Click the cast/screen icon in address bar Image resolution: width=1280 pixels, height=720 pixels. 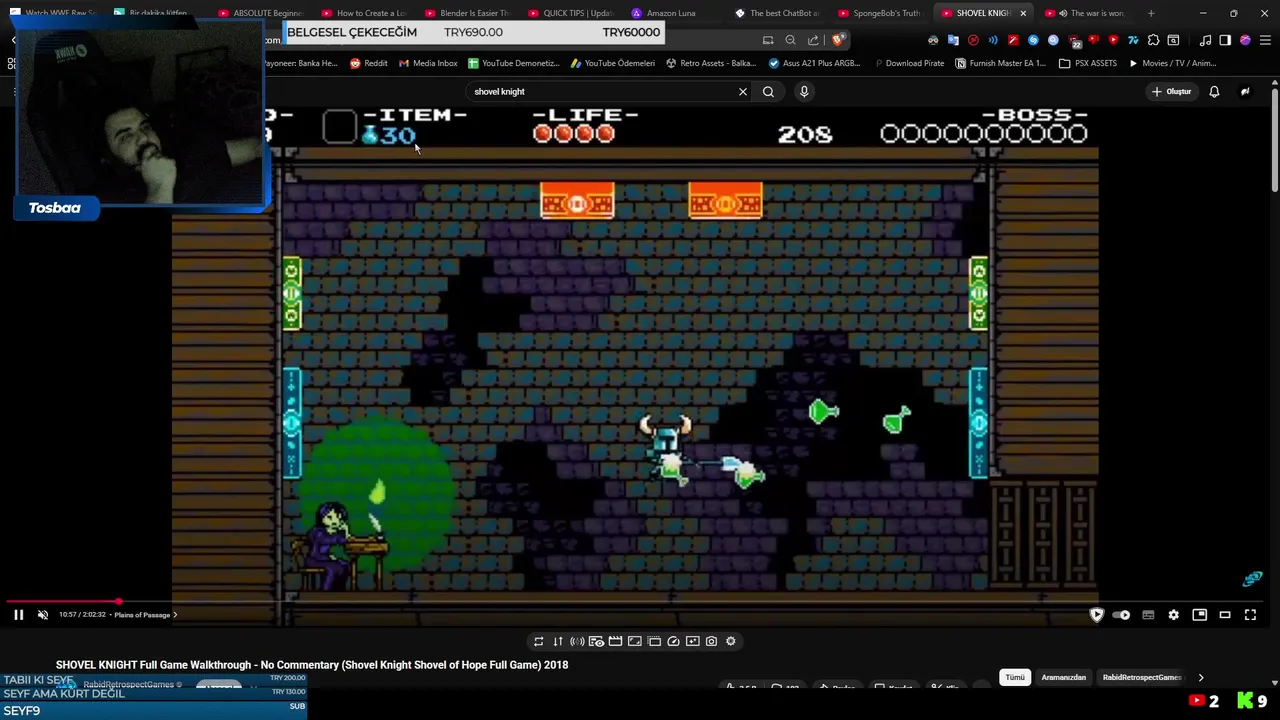(x=768, y=40)
